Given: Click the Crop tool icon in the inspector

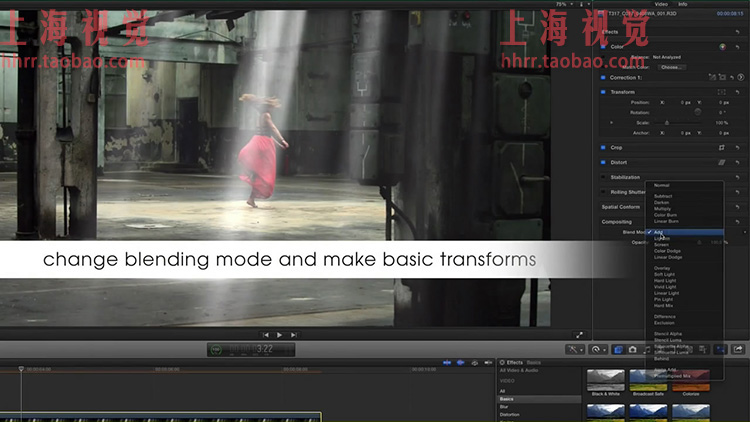Looking at the screenshot, I should 721,147.
